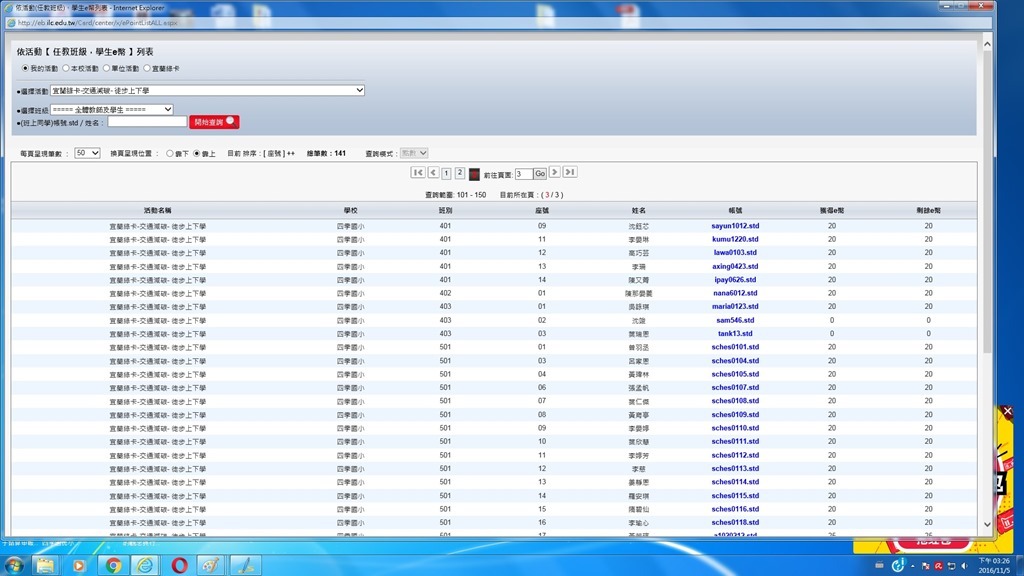
Task: Switch to page 2 of results
Action: point(460,173)
